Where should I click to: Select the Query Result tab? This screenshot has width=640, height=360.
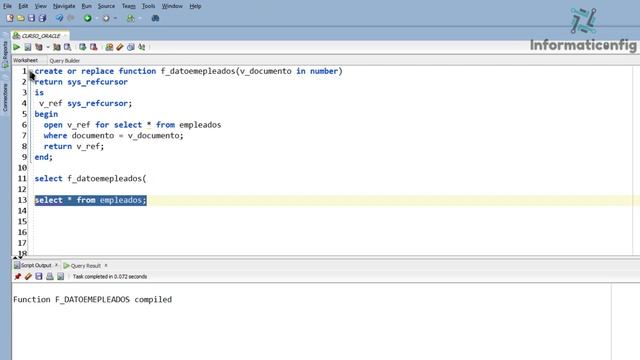(86, 266)
